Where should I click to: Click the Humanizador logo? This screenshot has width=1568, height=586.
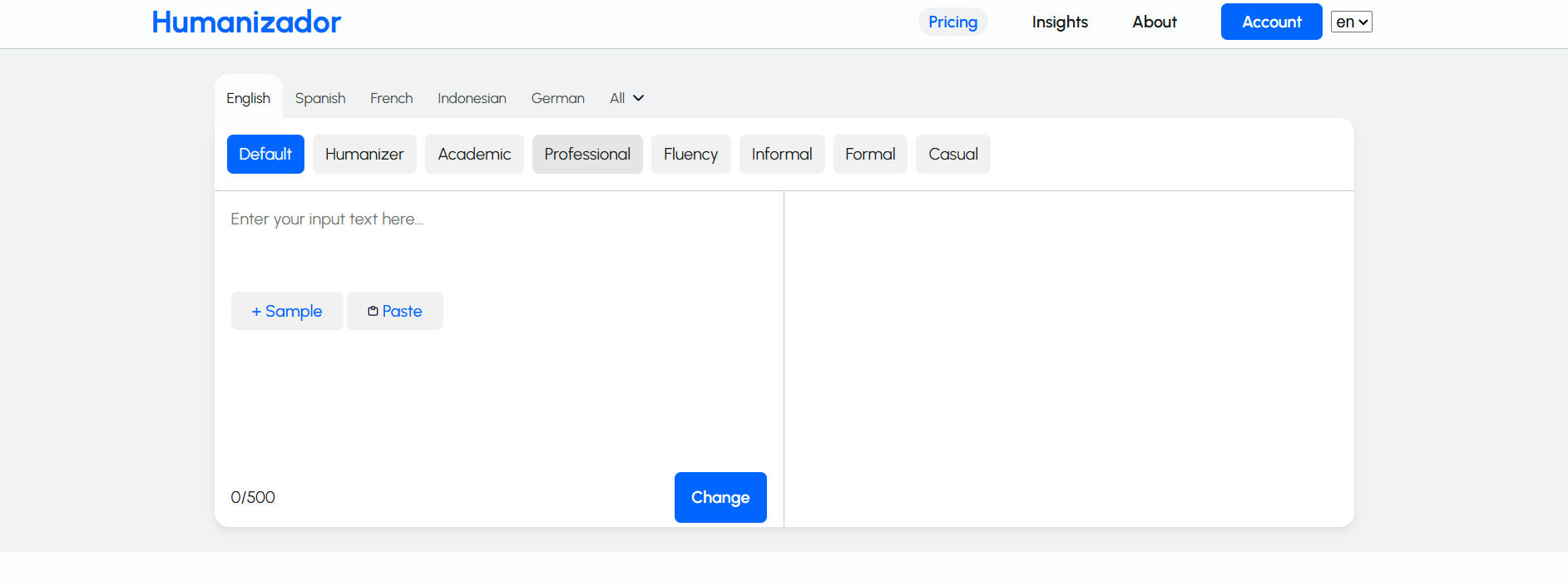coord(246,22)
